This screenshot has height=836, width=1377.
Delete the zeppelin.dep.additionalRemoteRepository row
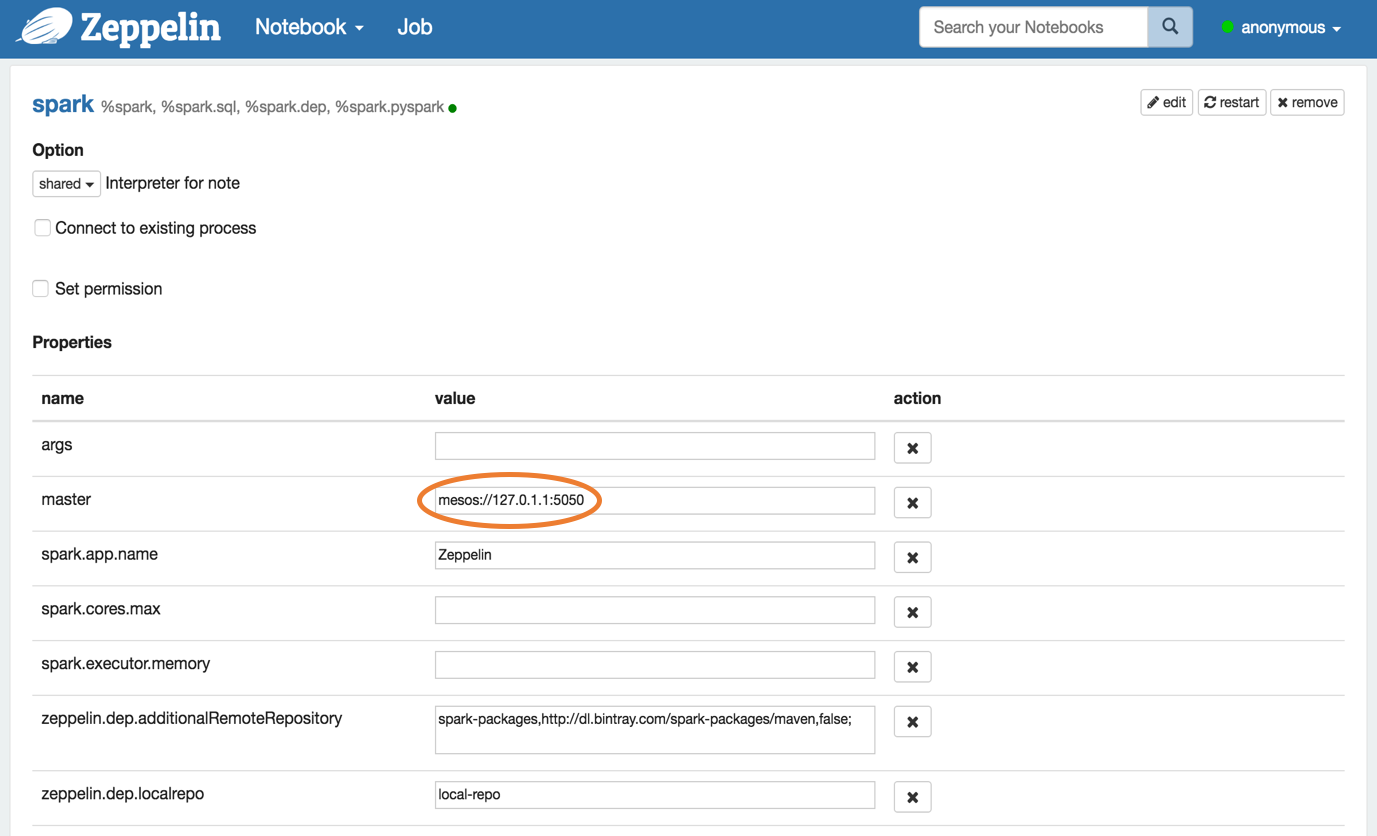pos(912,722)
